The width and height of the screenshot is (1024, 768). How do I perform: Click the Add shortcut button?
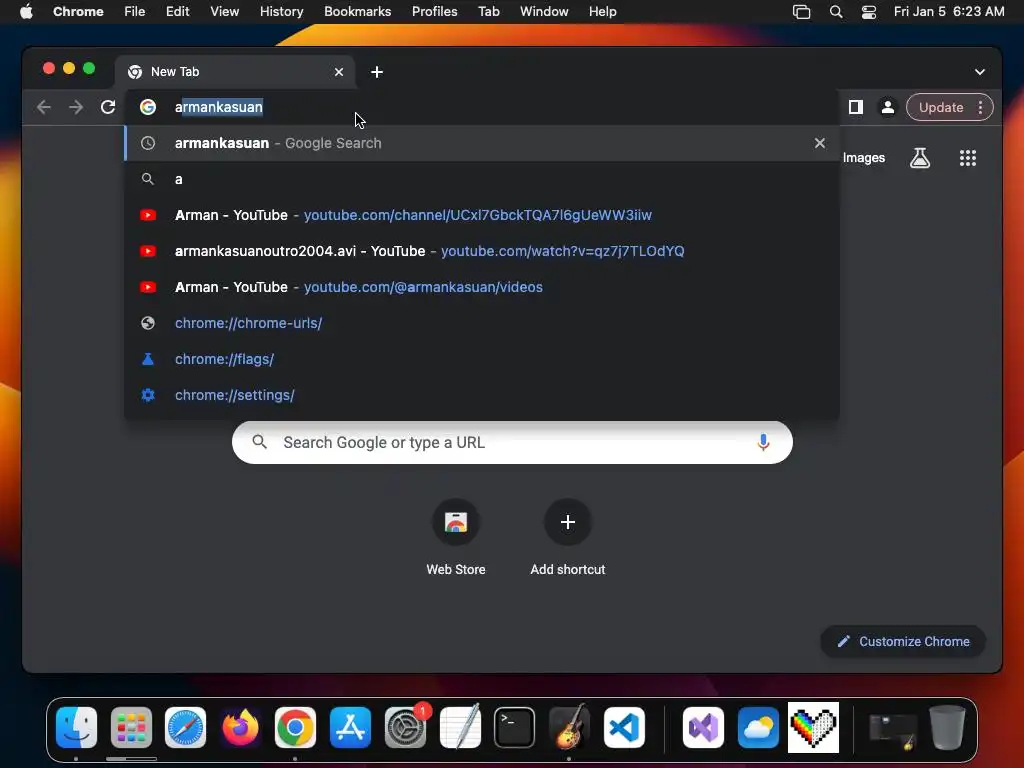[x=568, y=539]
